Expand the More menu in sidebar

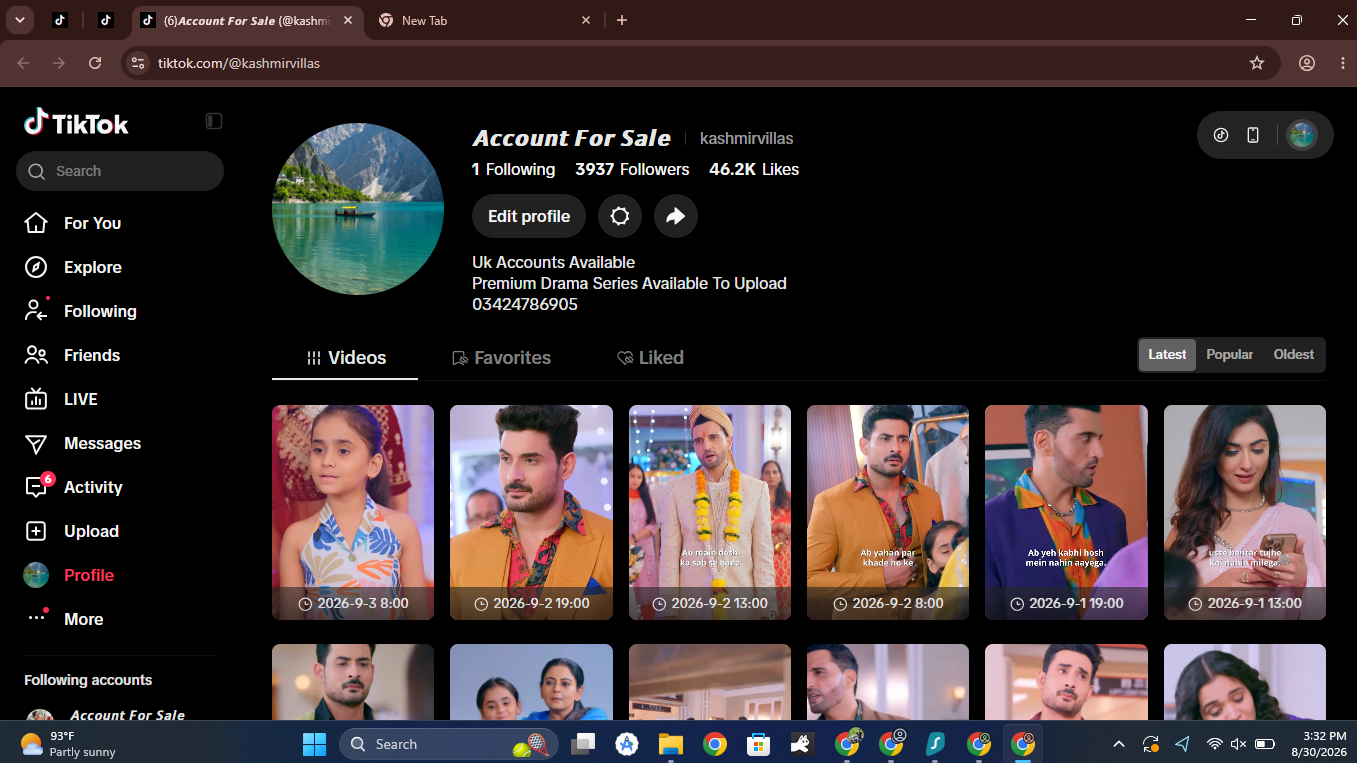64,619
